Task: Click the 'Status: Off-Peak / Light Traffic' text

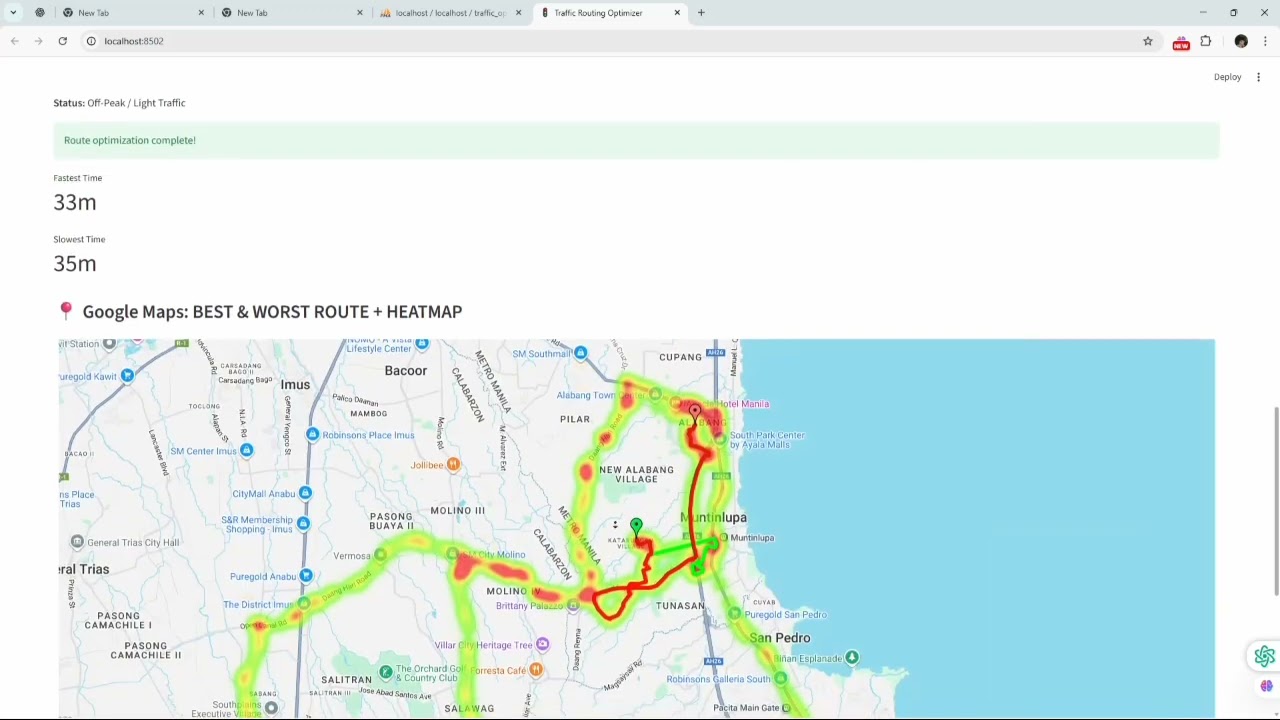Action: pos(120,103)
